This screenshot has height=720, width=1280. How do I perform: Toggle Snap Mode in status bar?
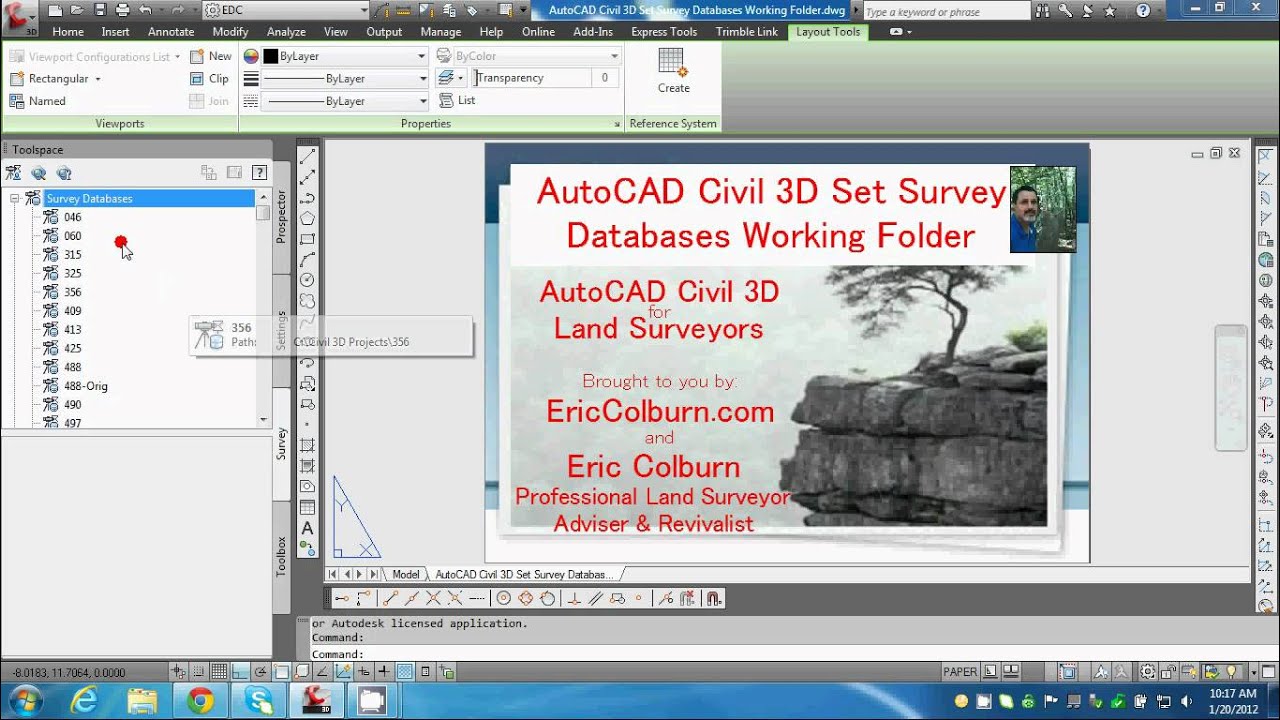point(198,672)
